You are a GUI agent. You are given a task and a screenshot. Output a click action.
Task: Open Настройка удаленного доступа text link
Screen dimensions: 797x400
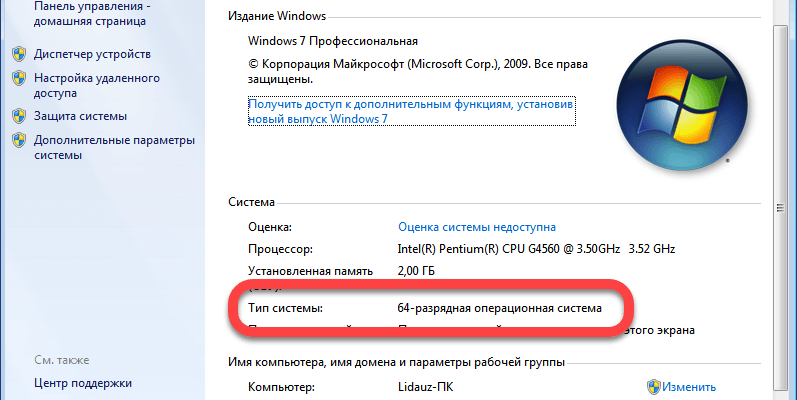[97, 85]
